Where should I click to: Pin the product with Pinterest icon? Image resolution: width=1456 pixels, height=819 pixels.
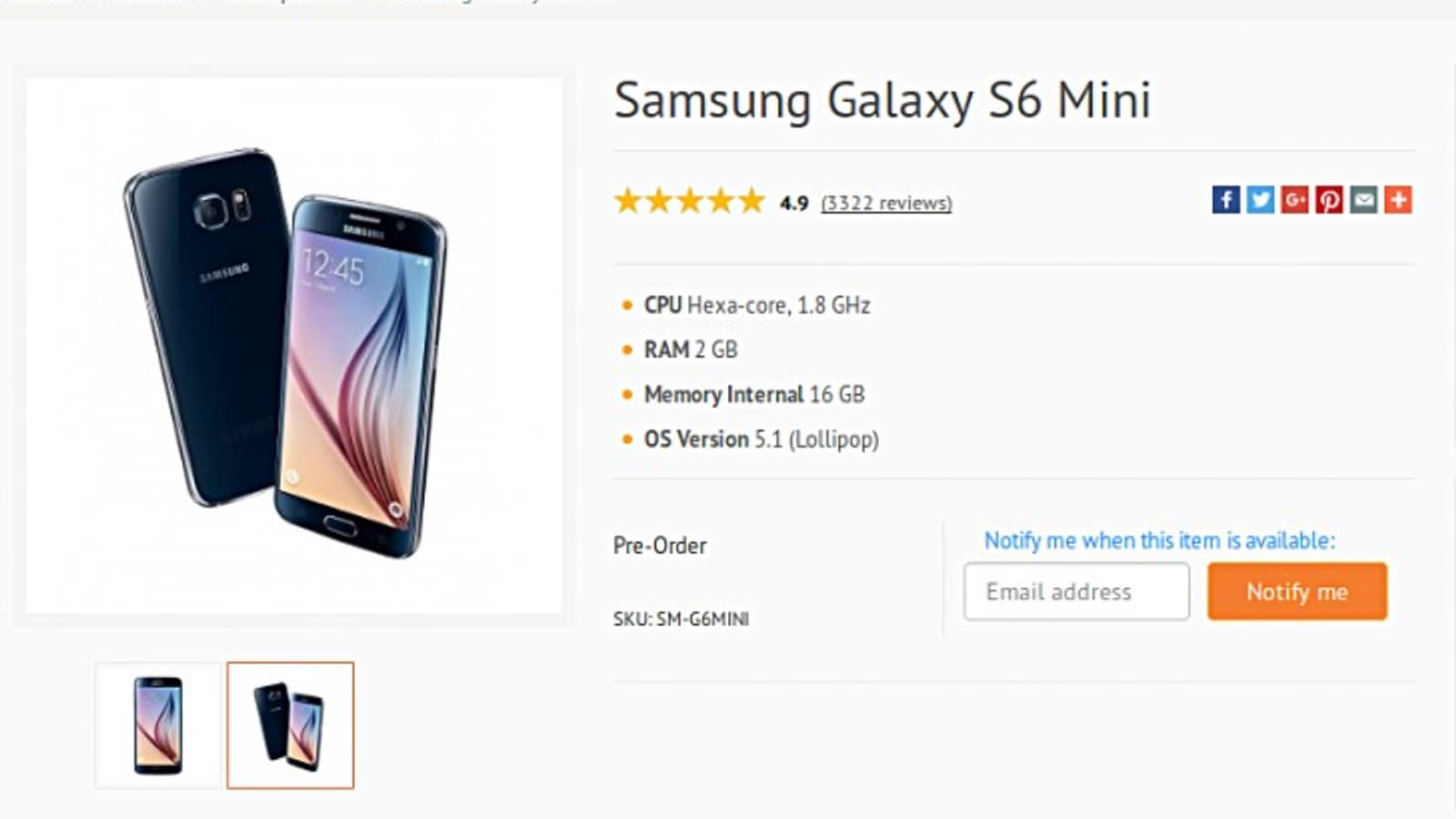(1330, 199)
